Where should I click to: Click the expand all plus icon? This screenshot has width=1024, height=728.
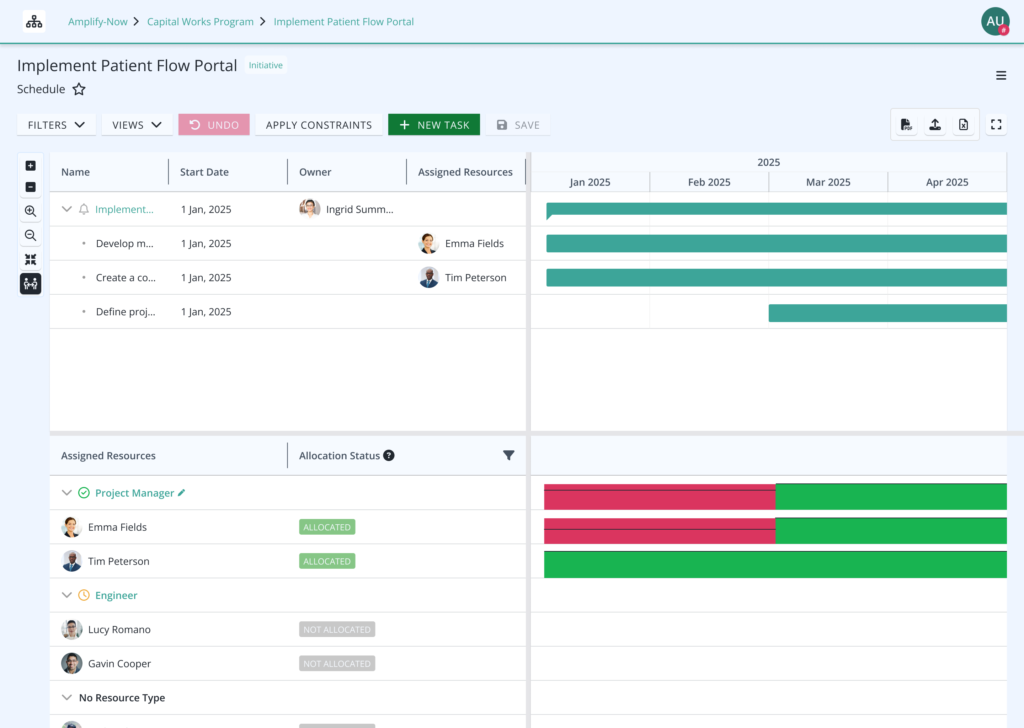30,166
